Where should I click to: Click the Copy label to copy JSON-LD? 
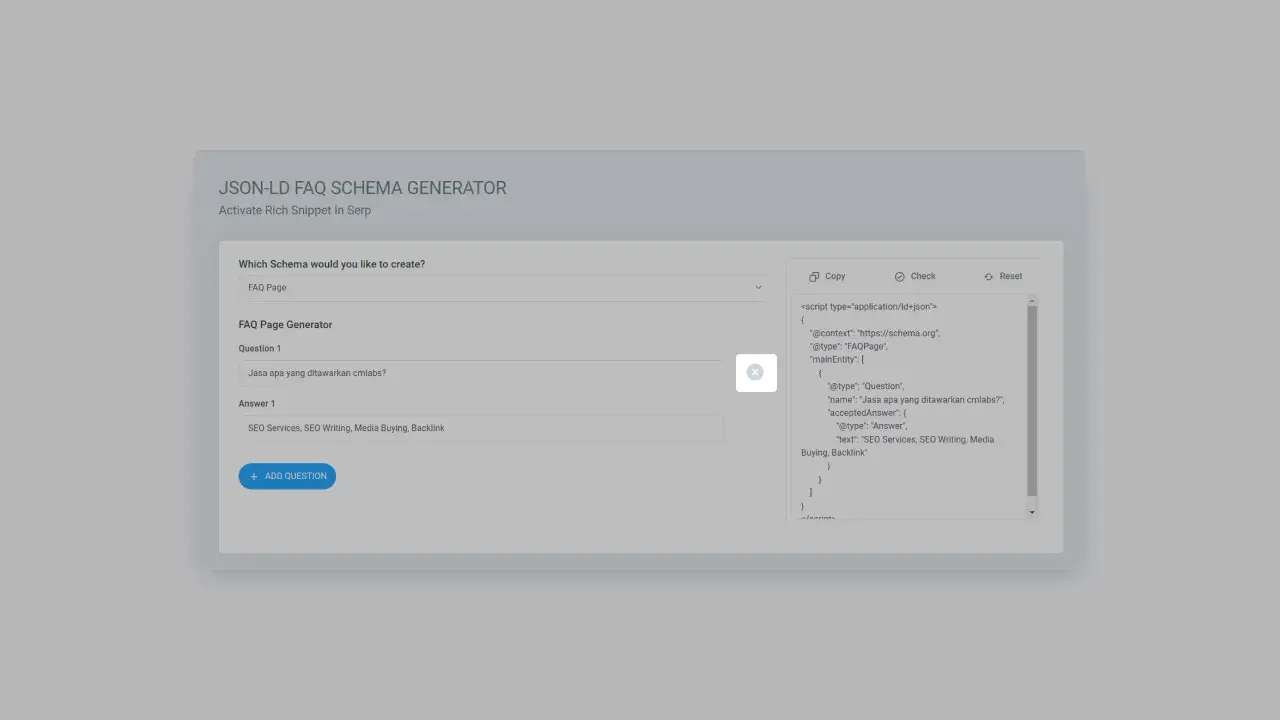[x=834, y=276]
